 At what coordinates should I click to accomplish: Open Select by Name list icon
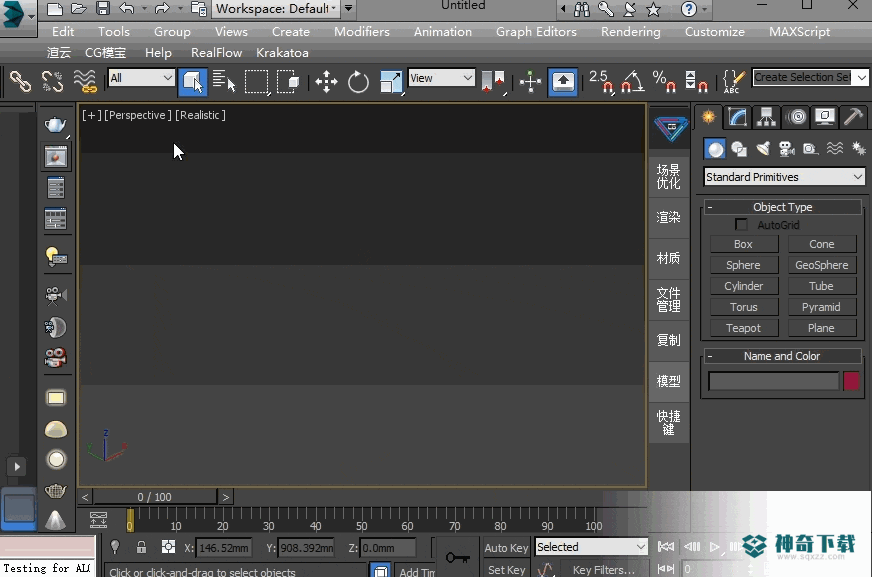tap(224, 81)
